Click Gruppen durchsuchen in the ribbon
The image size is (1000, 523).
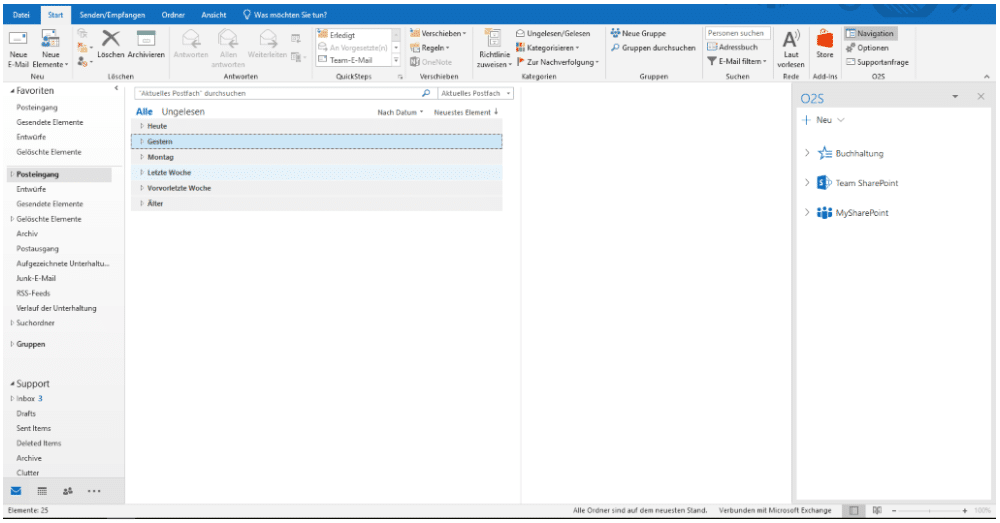(x=652, y=47)
